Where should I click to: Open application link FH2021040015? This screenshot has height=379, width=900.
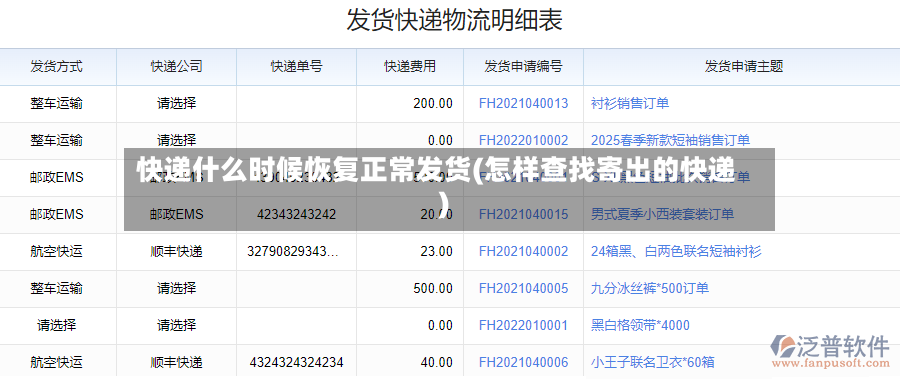click(x=523, y=214)
